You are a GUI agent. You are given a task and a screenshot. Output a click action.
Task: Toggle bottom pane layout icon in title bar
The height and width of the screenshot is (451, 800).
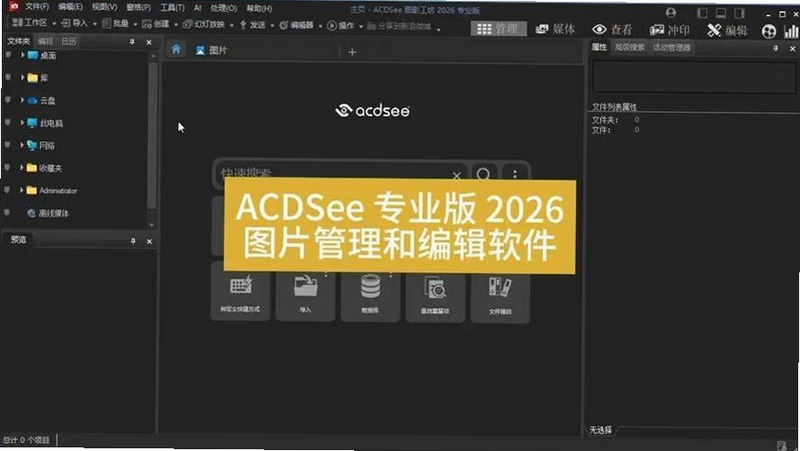pyautogui.click(x=720, y=13)
